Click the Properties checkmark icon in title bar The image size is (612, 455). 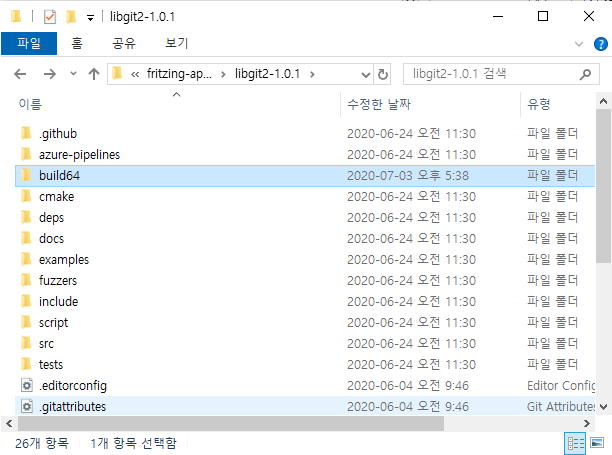pos(50,17)
